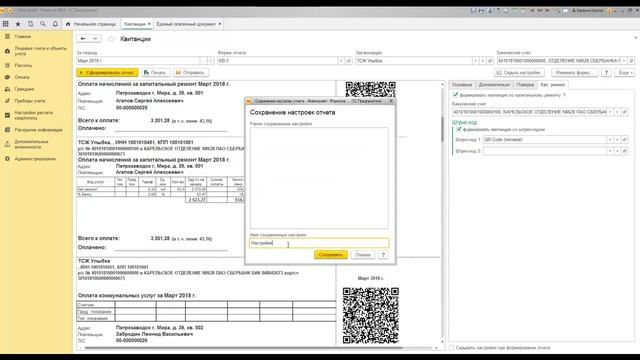Toggle forming receipts with barcodes
Screen dimensions: 640x360
point(459,129)
